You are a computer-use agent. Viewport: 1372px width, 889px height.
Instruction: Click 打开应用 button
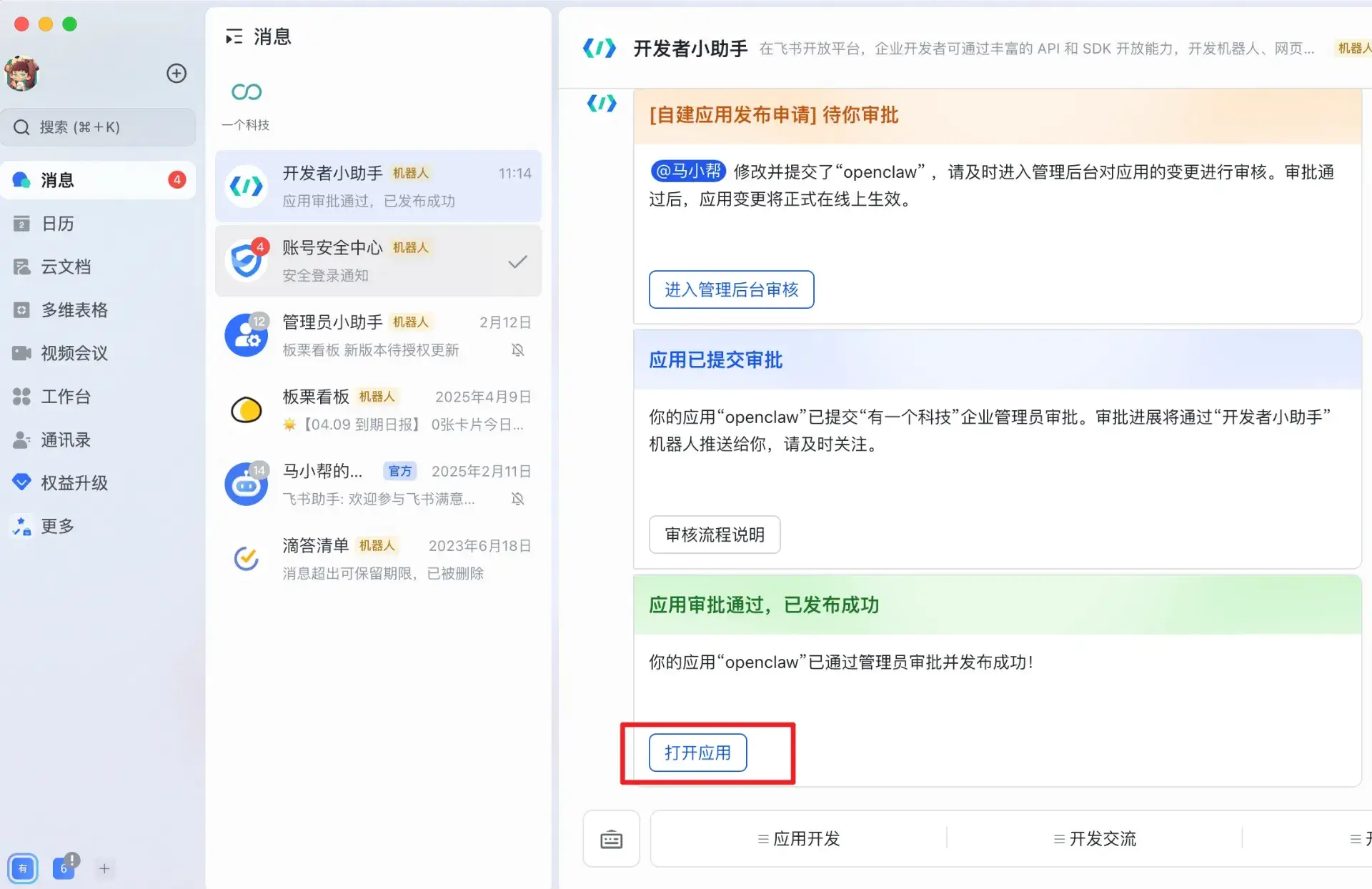pos(697,753)
